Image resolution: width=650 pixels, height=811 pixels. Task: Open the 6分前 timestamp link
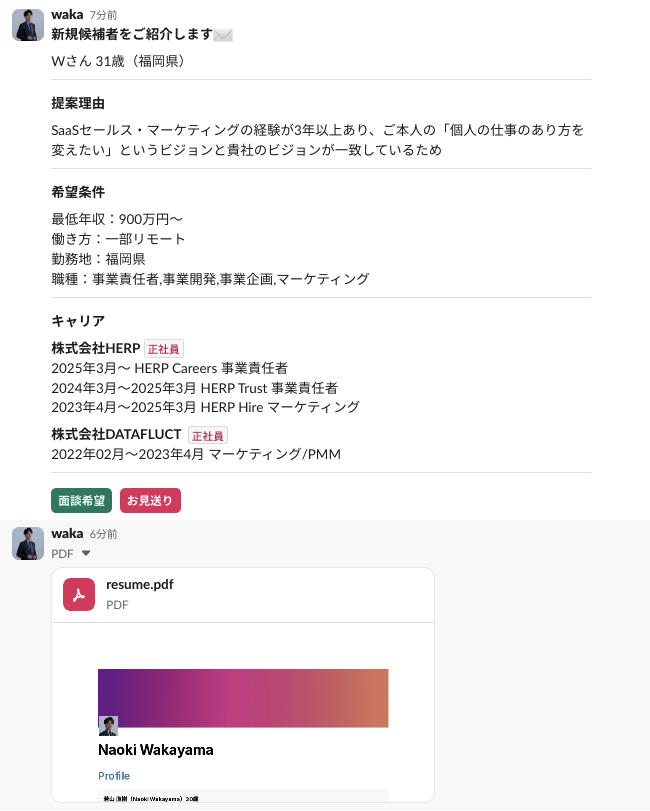103,534
